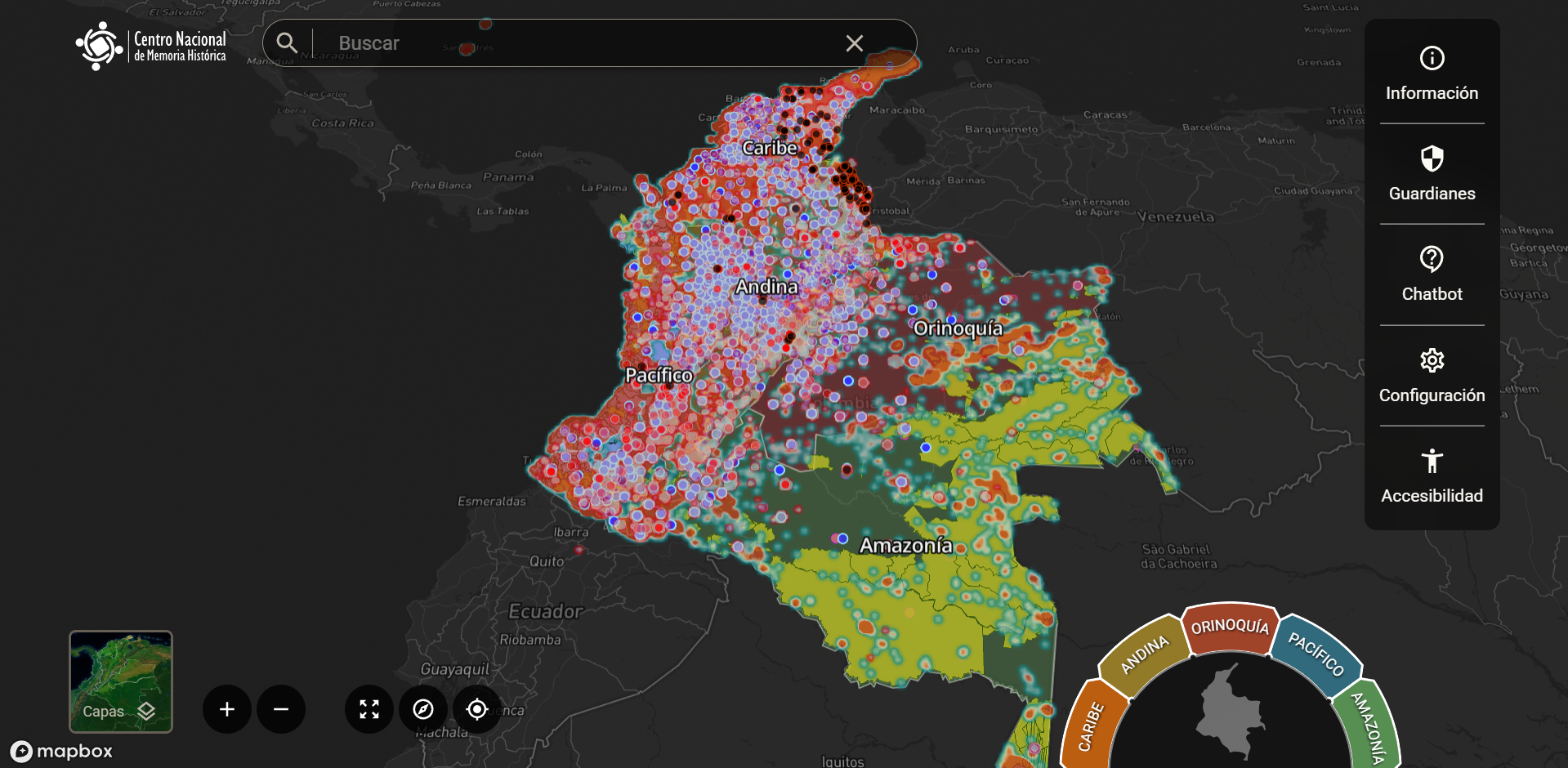Open the Mapbox attribution logo
The height and width of the screenshot is (768, 1568).
click(62, 751)
